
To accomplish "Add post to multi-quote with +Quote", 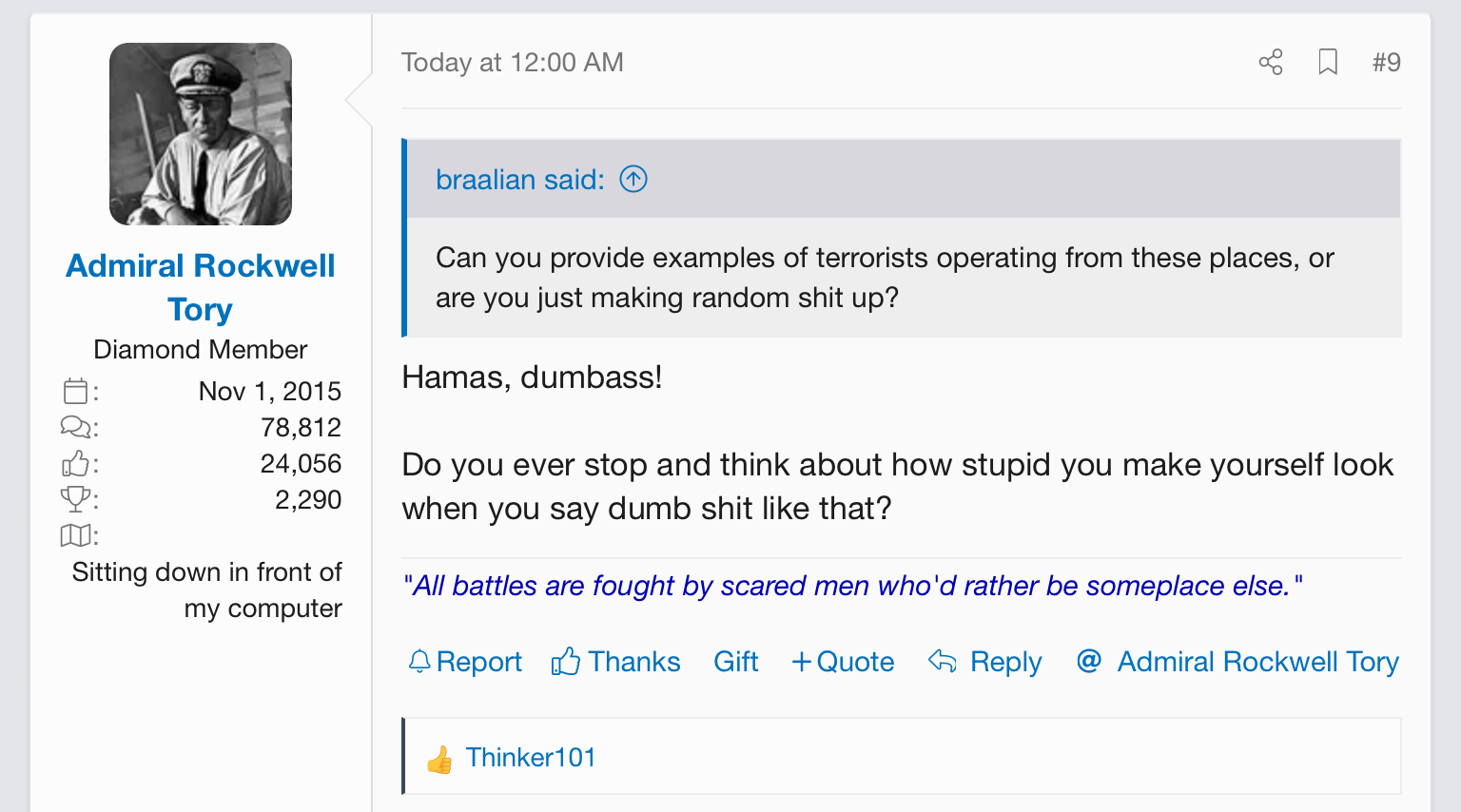I will [843, 662].
